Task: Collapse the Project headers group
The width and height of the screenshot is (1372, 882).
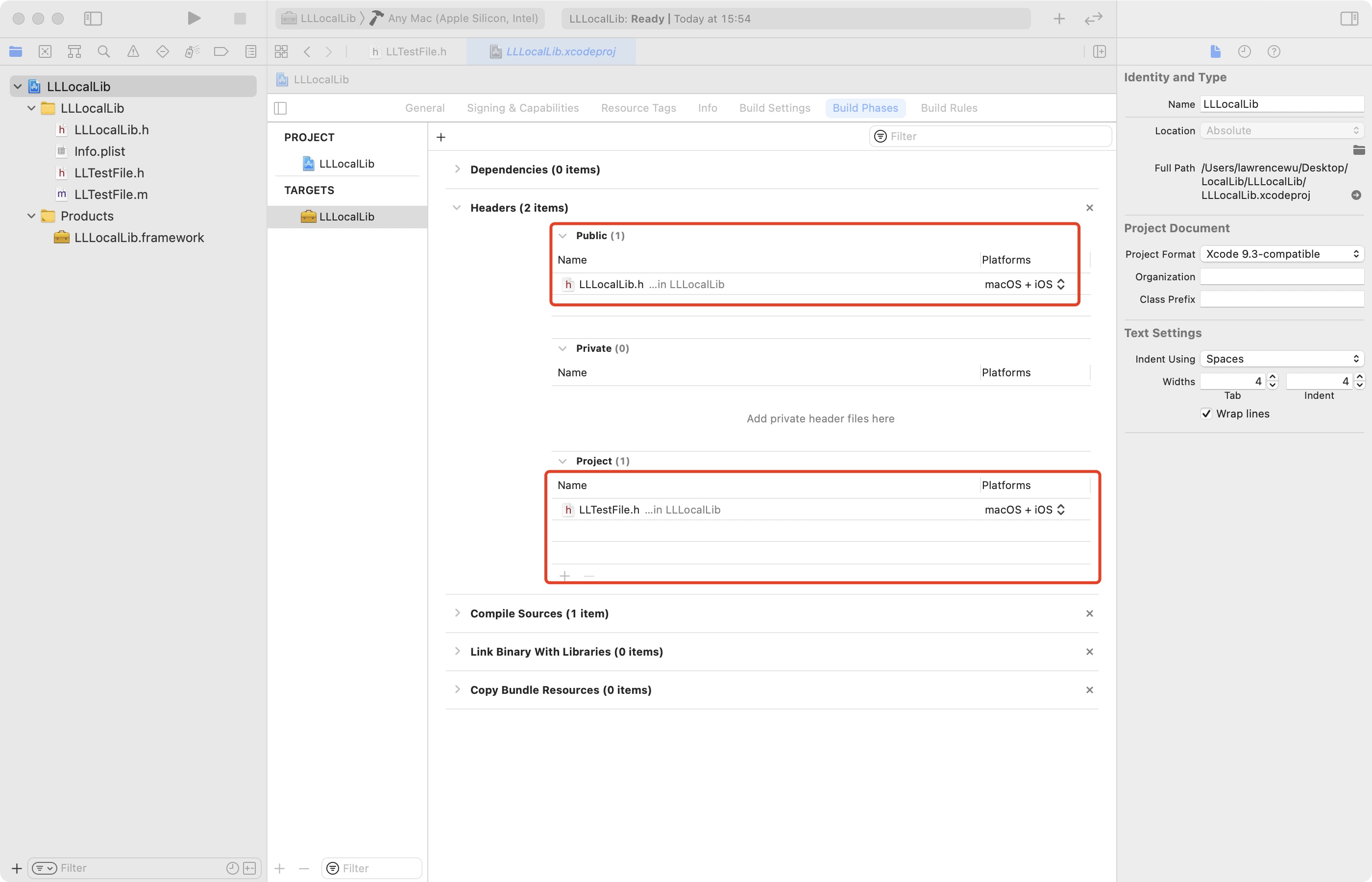Action: [x=563, y=461]
